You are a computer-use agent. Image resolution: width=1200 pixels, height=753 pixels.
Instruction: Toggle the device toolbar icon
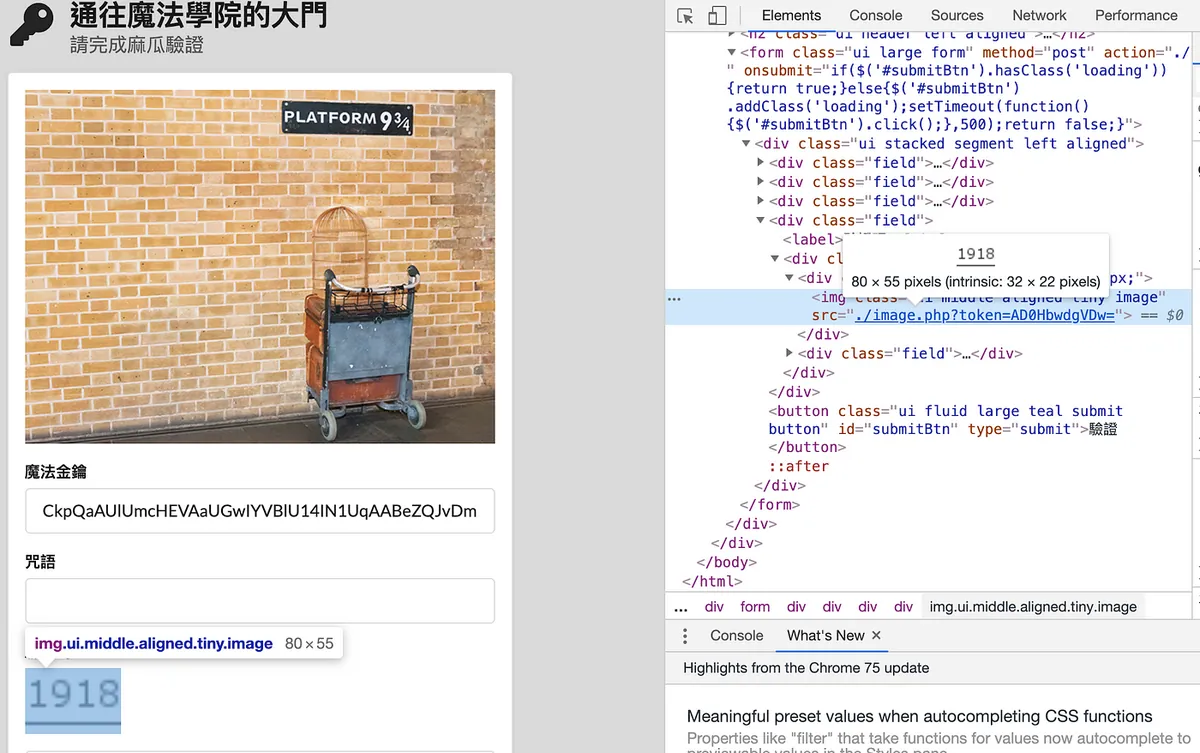[717, 16]
